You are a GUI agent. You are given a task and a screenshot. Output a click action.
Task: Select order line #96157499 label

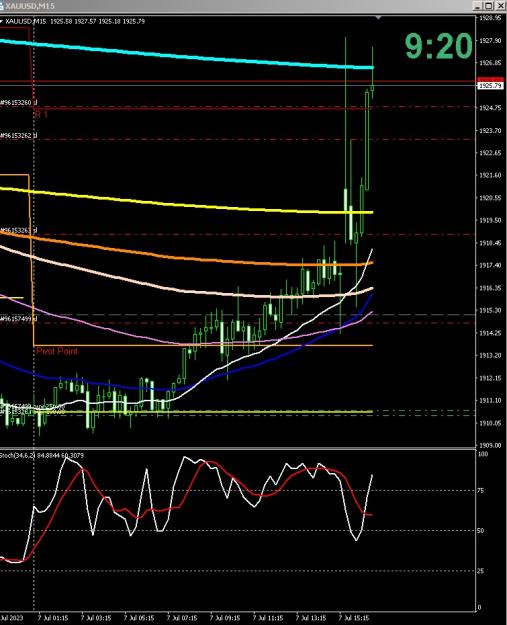[18, 319]
